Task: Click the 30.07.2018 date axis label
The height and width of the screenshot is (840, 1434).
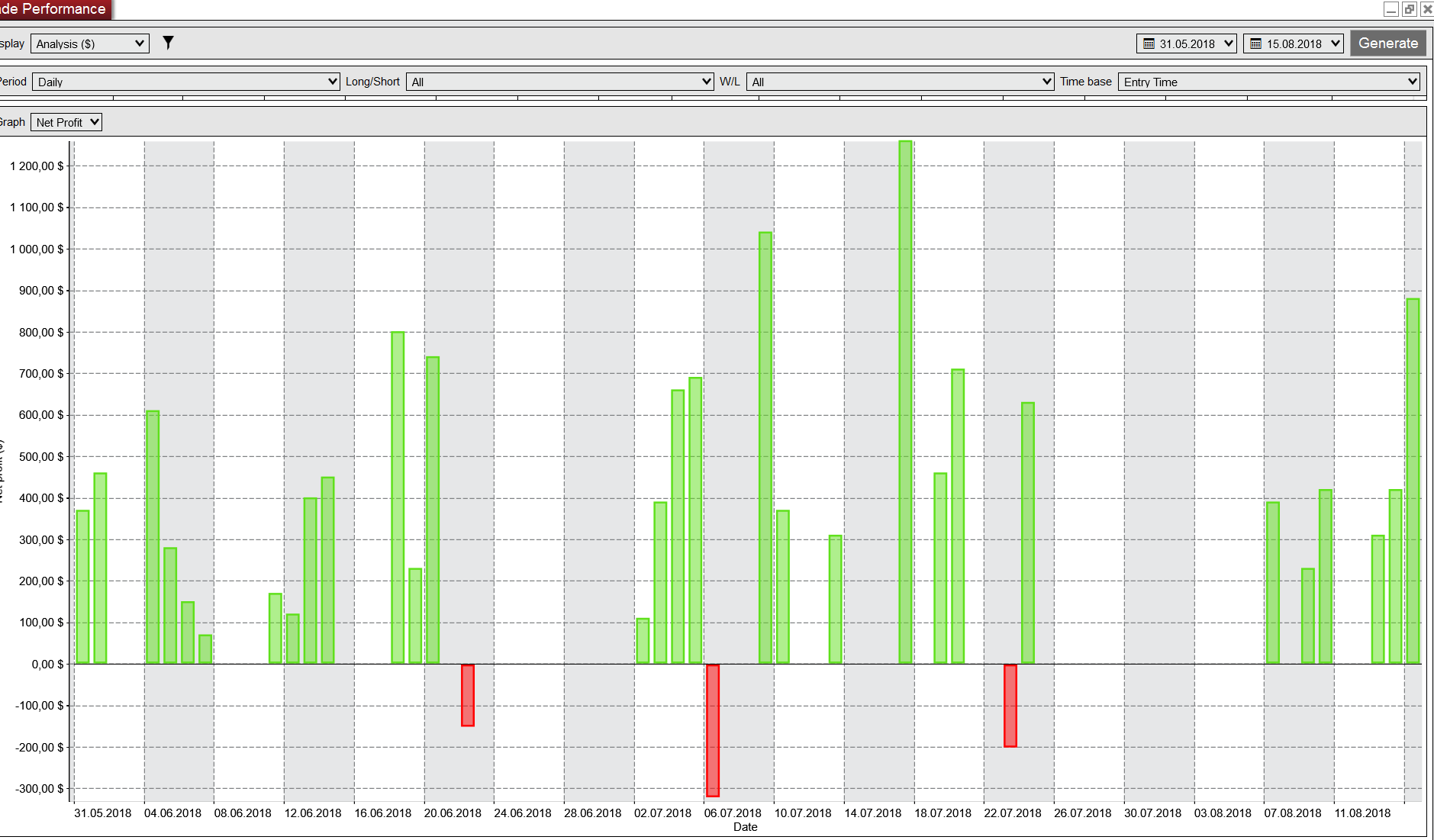Action: [x=1152, y=813]
